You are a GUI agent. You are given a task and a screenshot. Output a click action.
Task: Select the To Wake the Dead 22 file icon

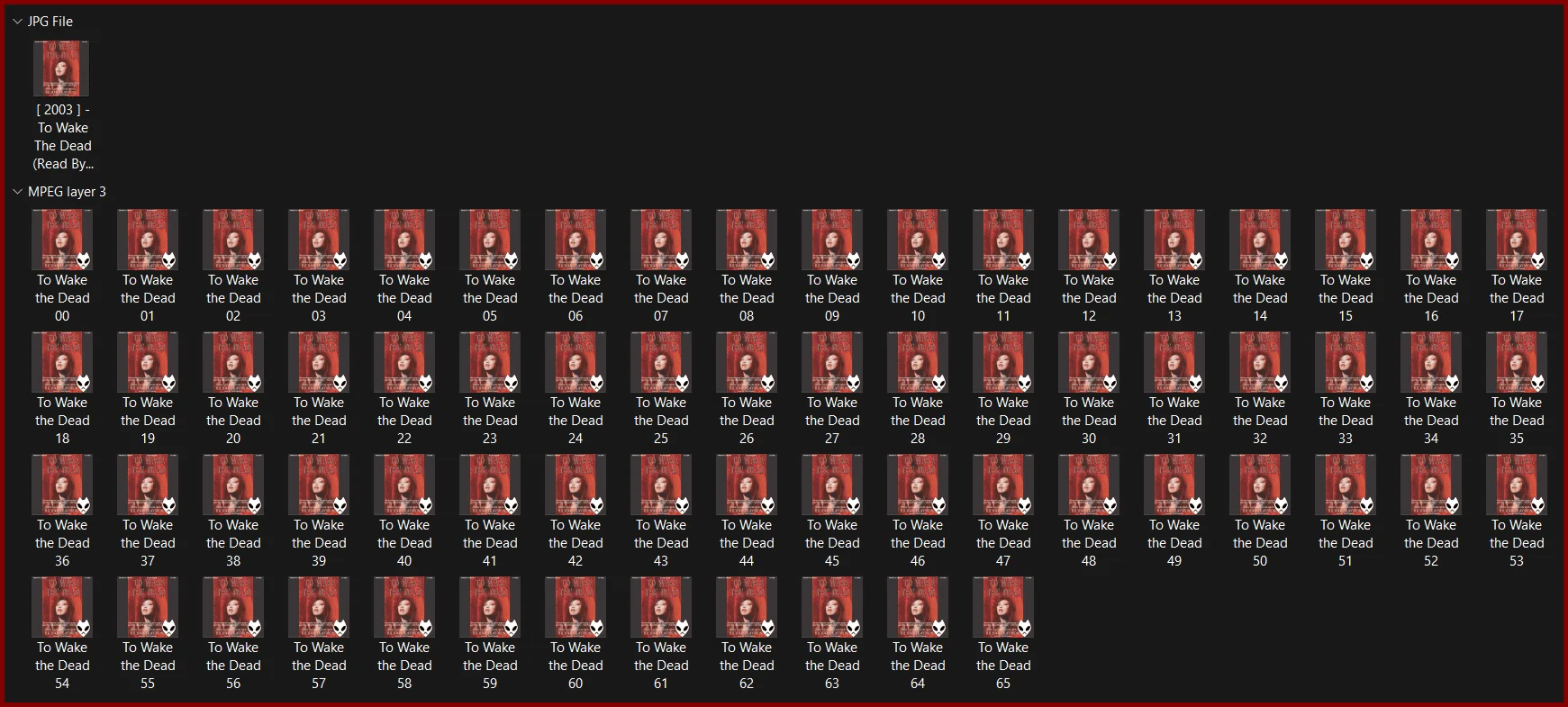click(404, 362)
